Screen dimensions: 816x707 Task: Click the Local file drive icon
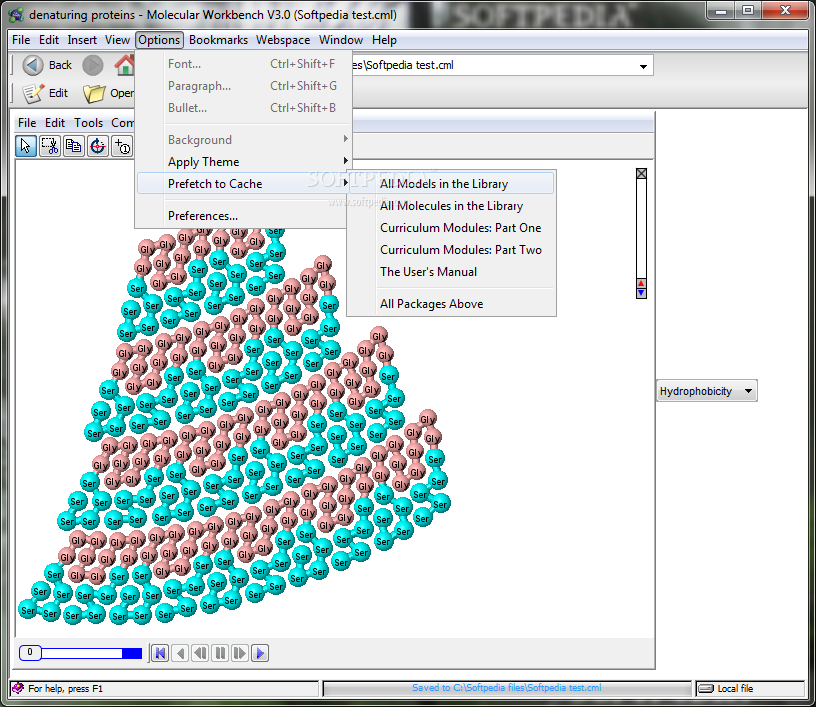pos(706,688)
